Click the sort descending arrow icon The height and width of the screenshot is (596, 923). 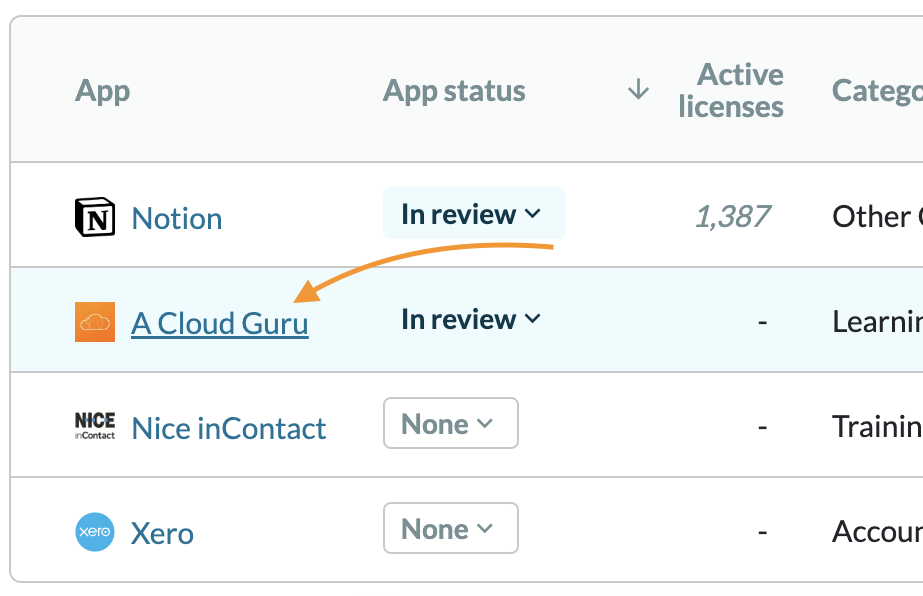(x=637, y=90)
